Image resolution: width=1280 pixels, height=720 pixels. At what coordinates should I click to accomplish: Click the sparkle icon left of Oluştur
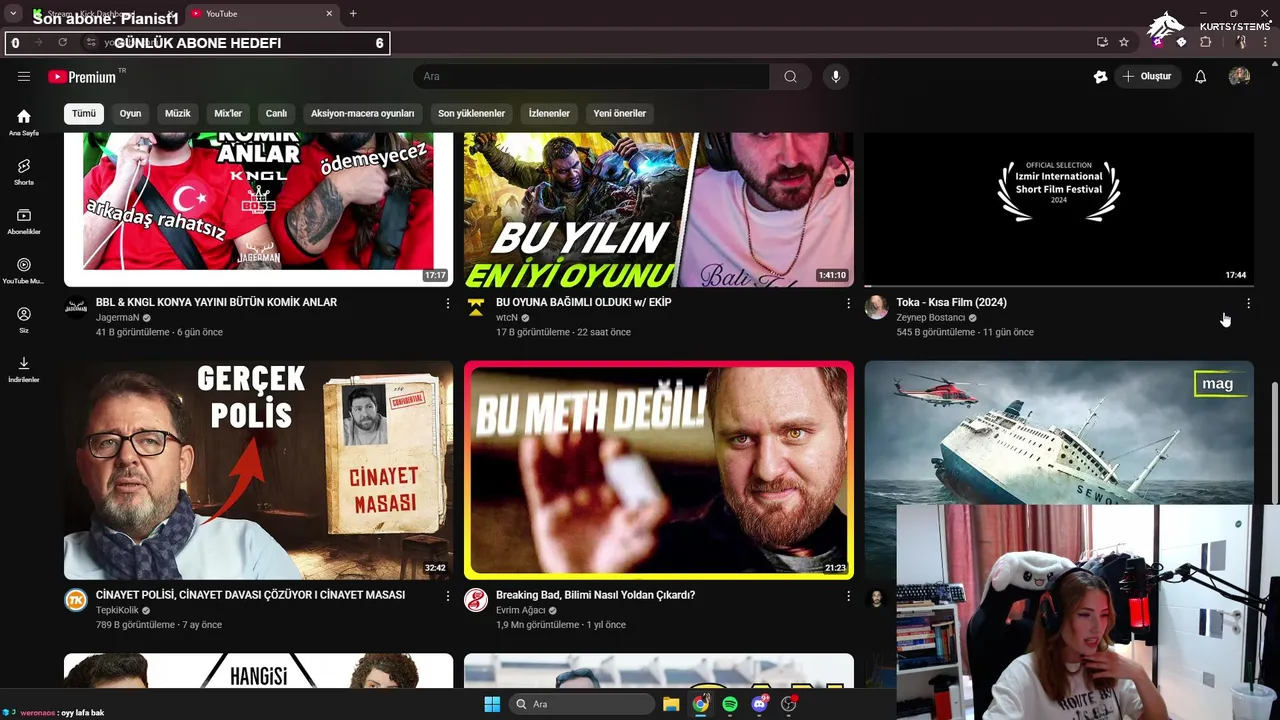click(x=1100, y=76)
